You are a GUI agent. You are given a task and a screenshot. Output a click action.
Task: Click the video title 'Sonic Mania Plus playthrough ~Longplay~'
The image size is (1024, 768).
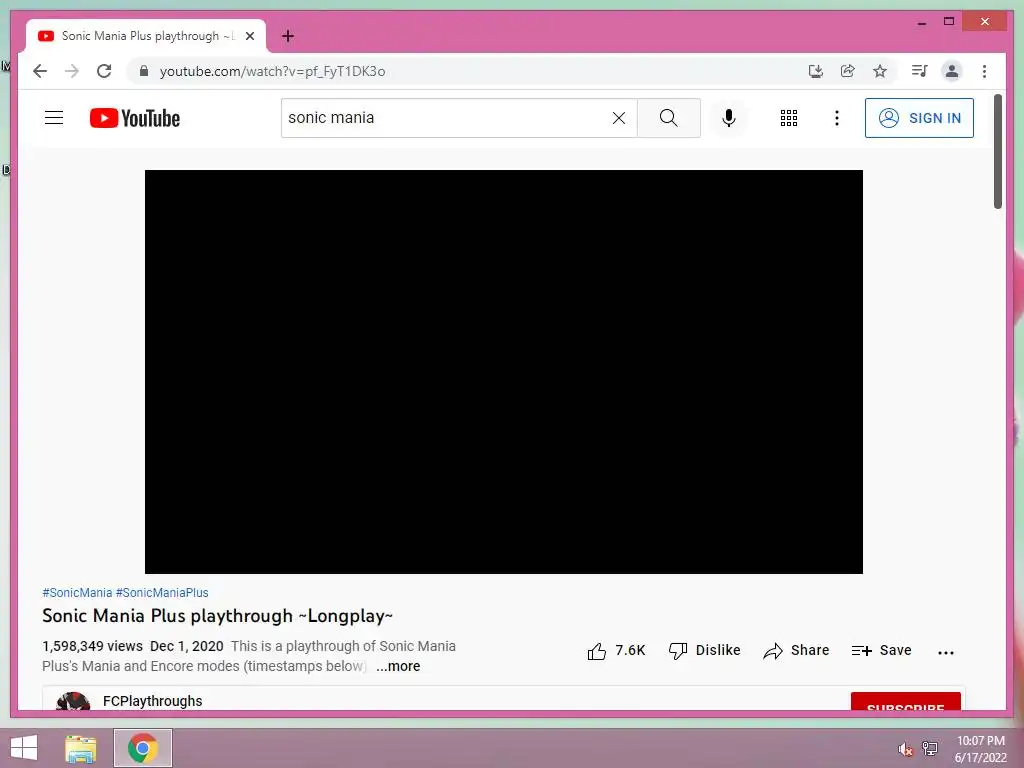point(217,616)
